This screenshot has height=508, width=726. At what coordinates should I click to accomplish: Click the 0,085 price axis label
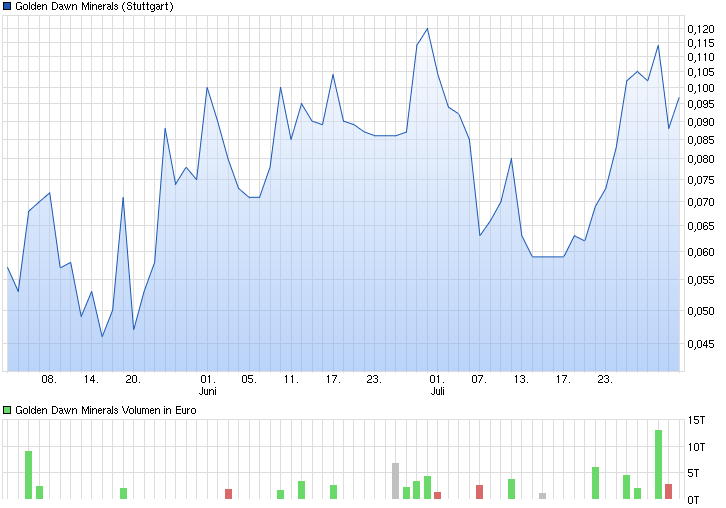coord(701,140)
